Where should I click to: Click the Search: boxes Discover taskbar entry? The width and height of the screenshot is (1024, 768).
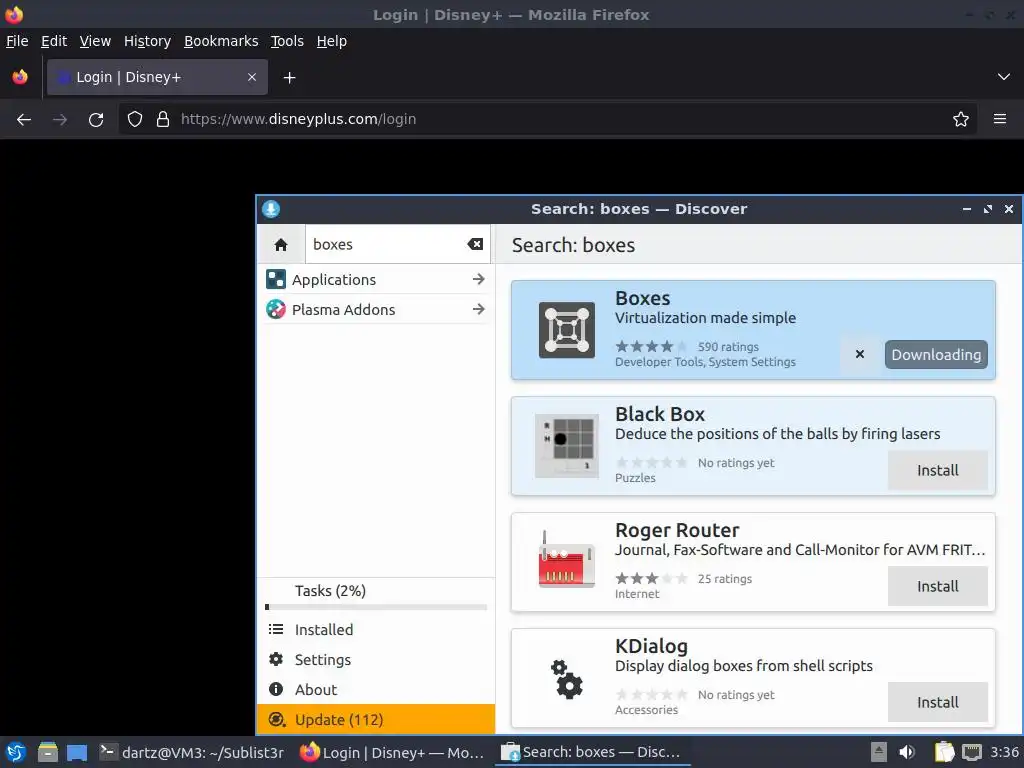(592, 752)
